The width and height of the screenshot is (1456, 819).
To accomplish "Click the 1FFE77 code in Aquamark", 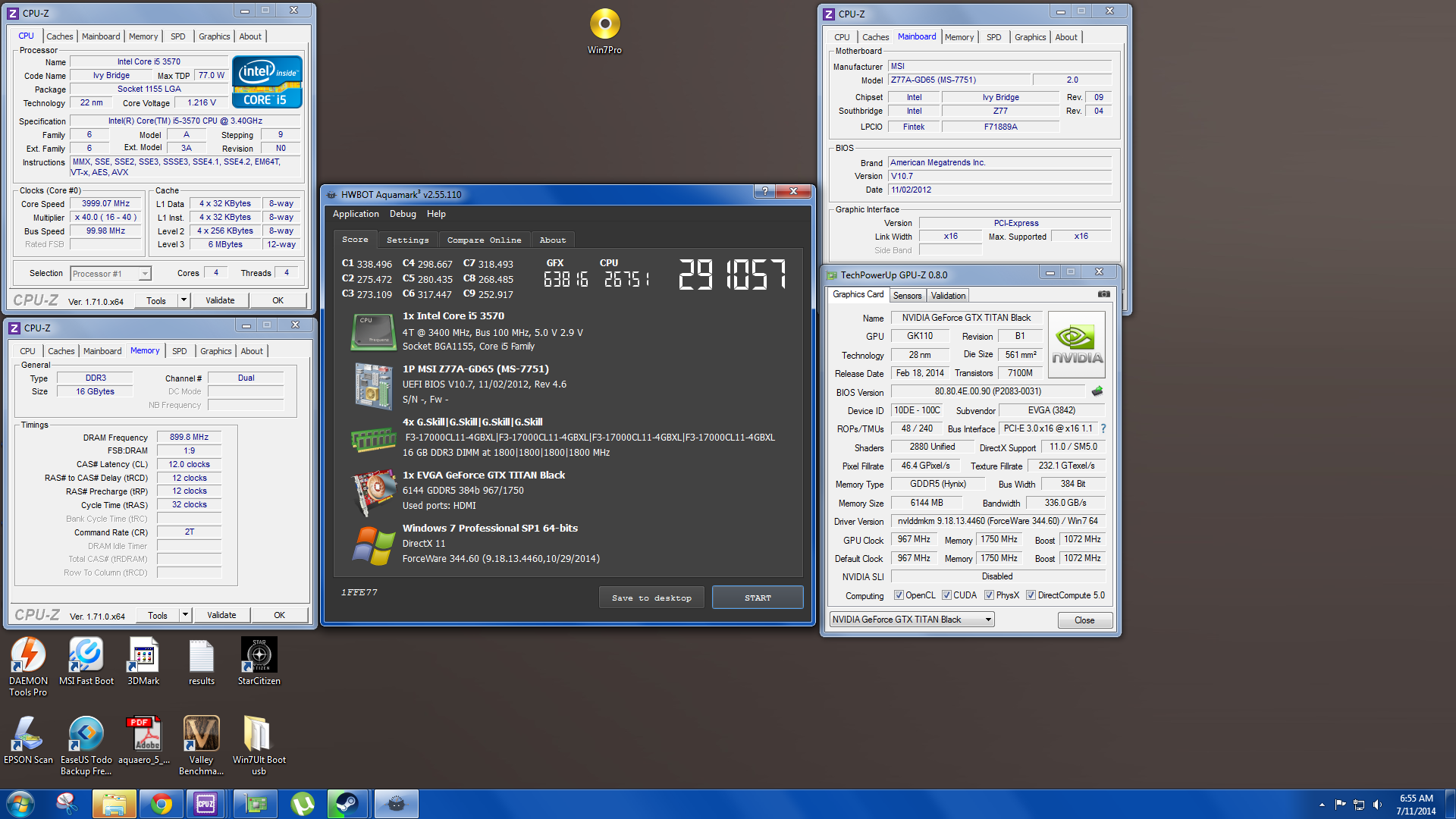I will (x=359, y=592).
